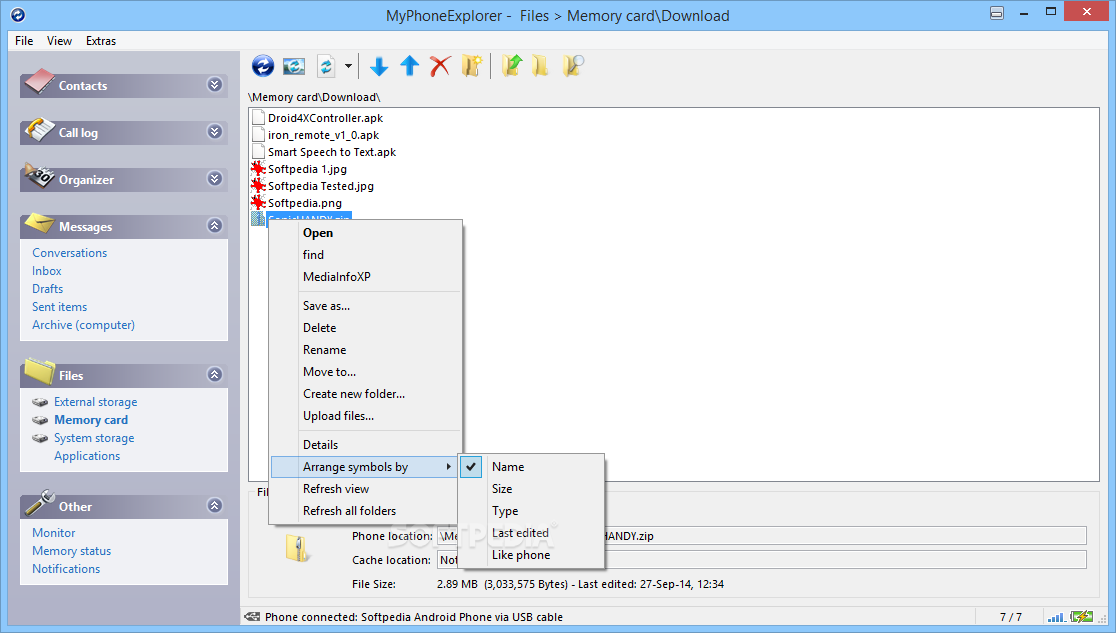Screen dimensions: 1116x633
Task: Click the Droid4XController.apk file icon
Action: point(258,117)
